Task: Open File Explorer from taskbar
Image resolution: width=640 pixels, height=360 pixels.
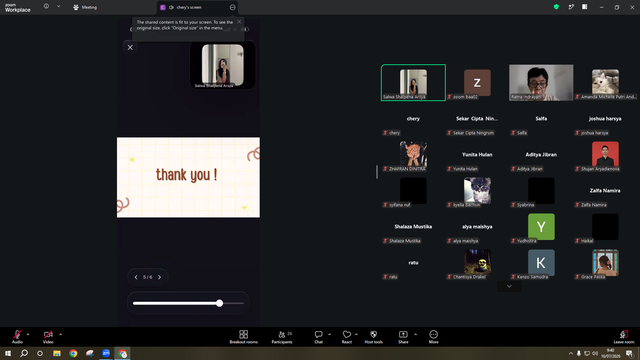Action: 57,353
